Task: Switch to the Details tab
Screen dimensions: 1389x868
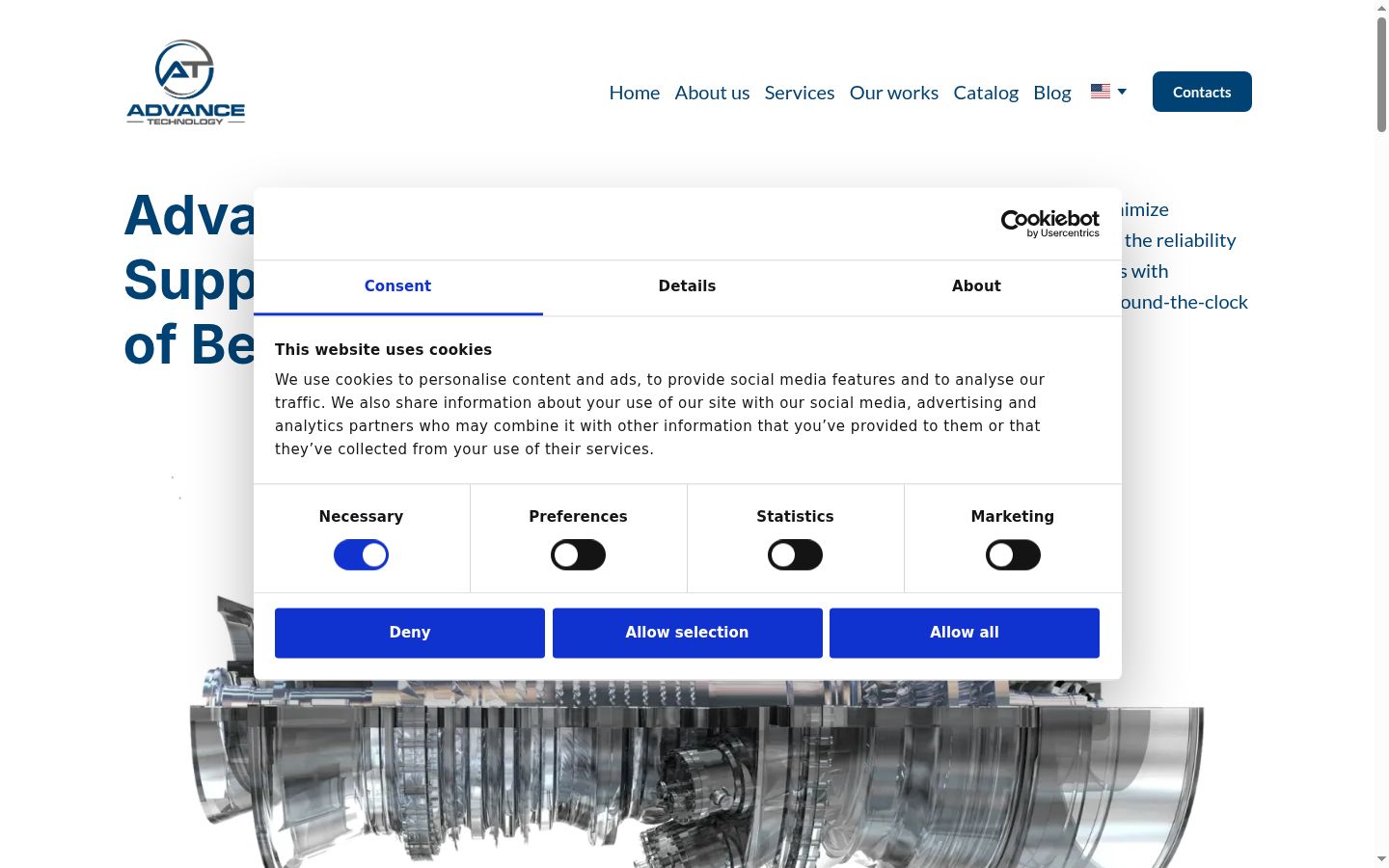Action: pos(687,286)
